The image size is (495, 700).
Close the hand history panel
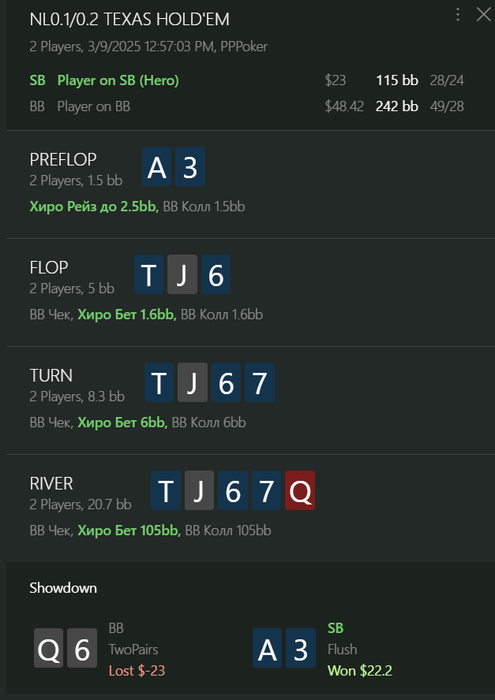pos(483,14)
